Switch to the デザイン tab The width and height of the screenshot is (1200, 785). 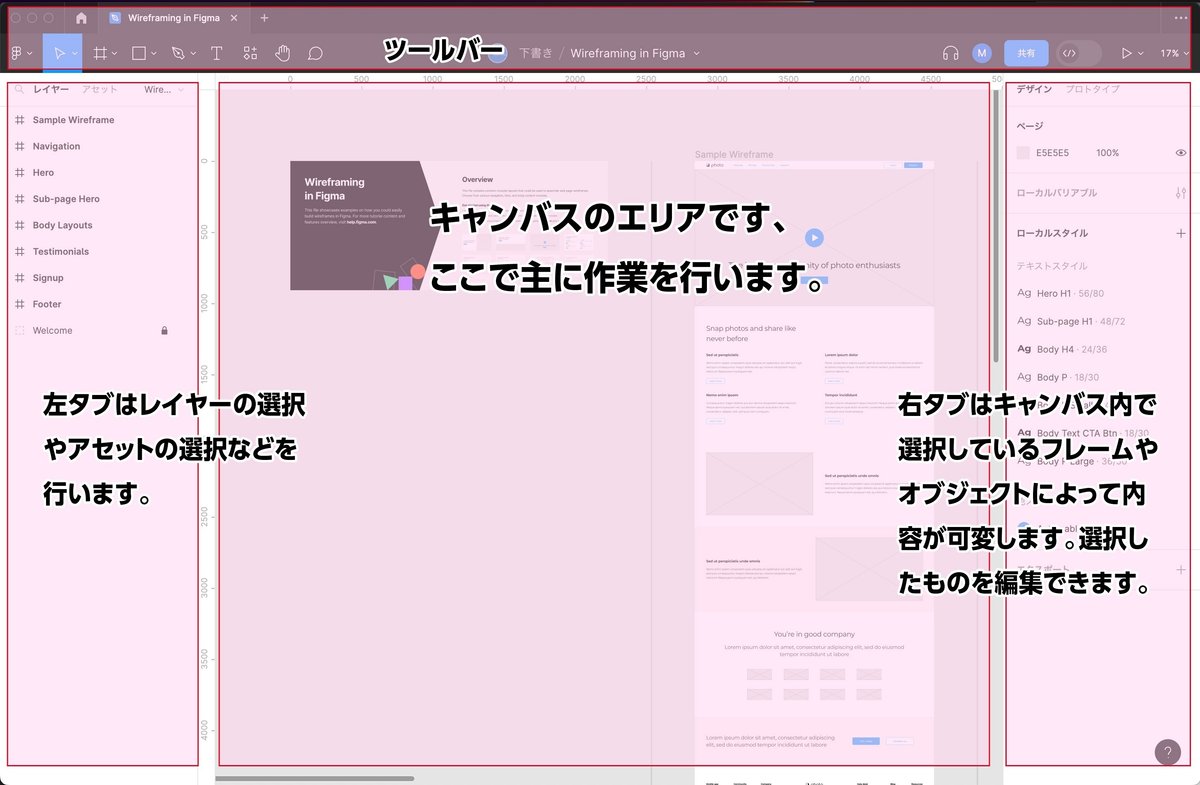tap(1034, 89)
